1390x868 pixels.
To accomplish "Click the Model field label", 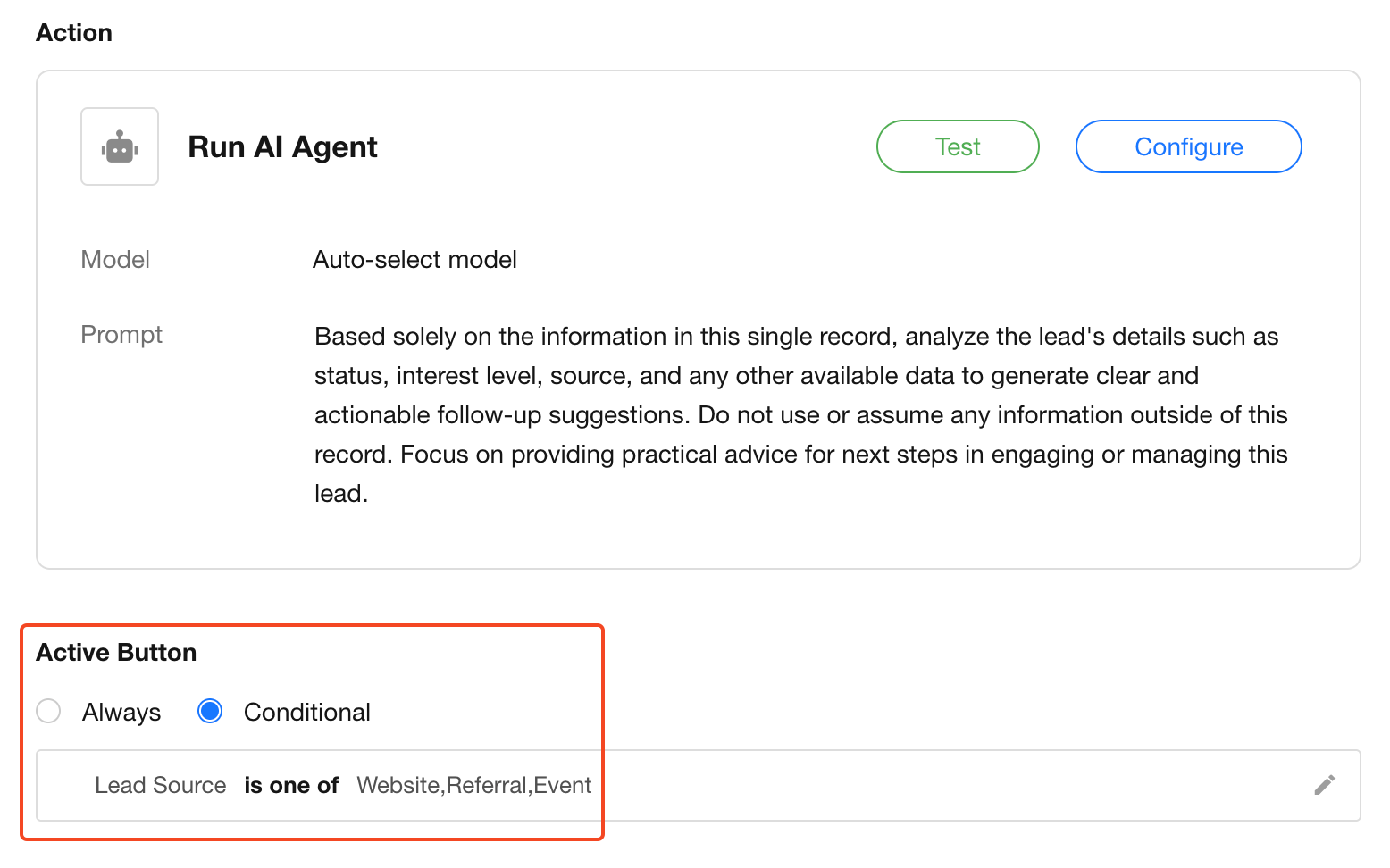I will 115,260.
